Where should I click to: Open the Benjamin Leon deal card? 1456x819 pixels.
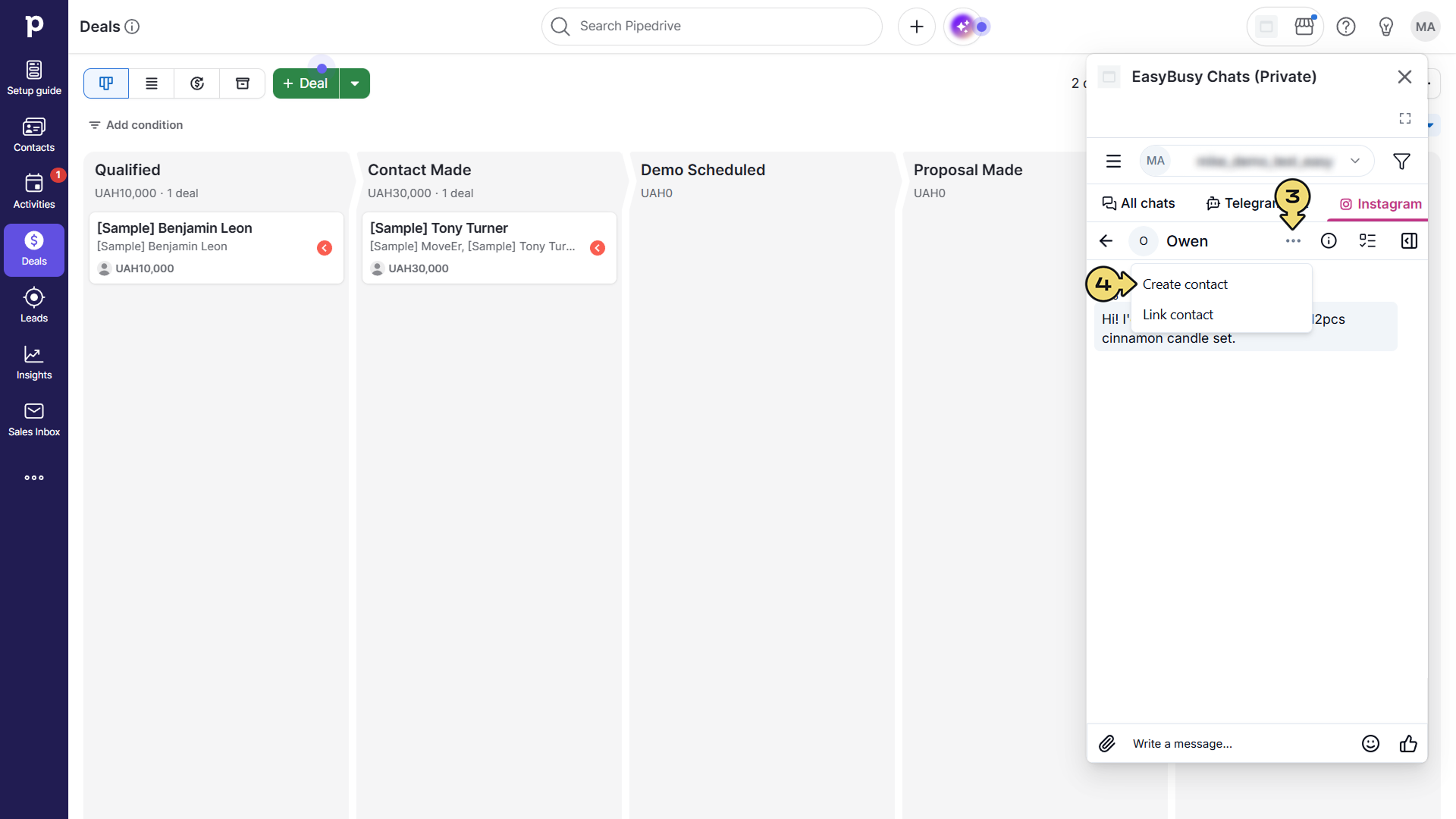pyautogui.click(x=216, y=248)
